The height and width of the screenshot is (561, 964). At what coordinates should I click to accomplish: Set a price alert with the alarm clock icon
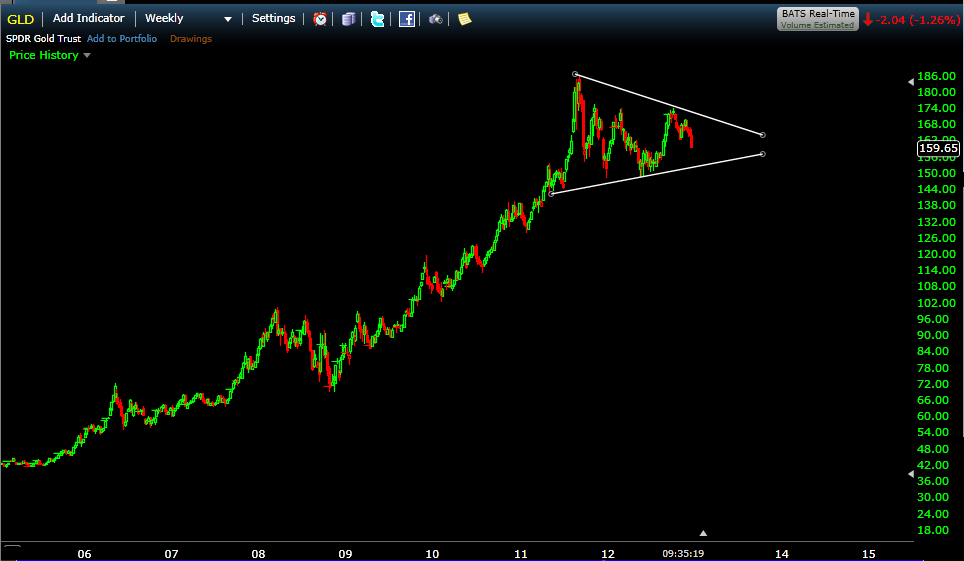(320, 19)
